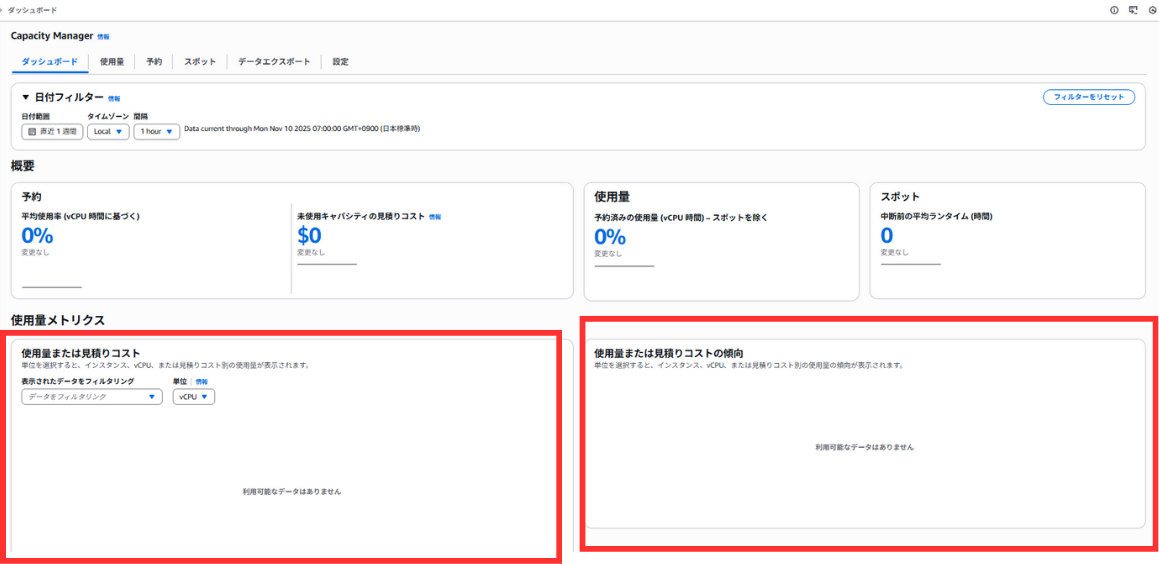
Task: Switch to the 予約 tab
Action: click(154, 62)
